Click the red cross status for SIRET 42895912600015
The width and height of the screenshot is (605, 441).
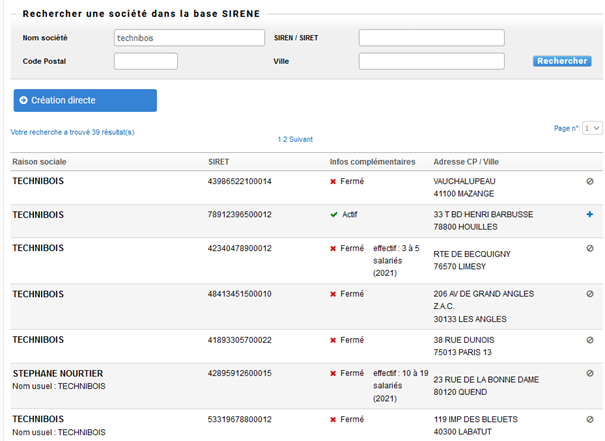[x=333, y=373]
